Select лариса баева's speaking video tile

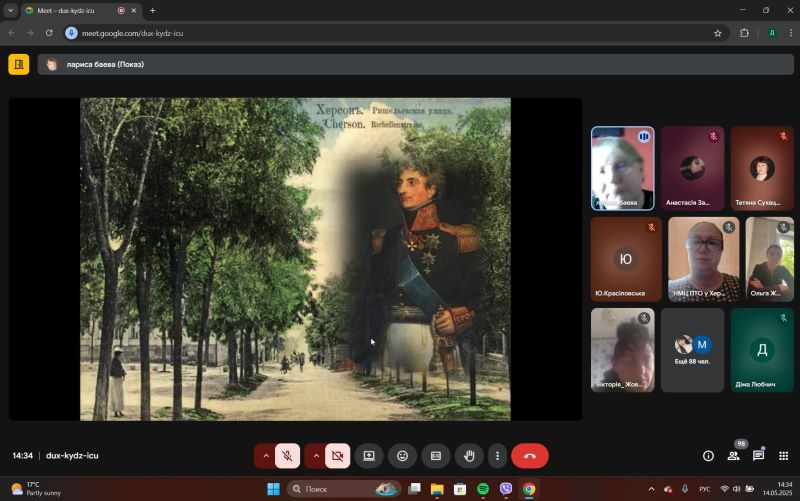pyautogui.click(x=622, y=168)
